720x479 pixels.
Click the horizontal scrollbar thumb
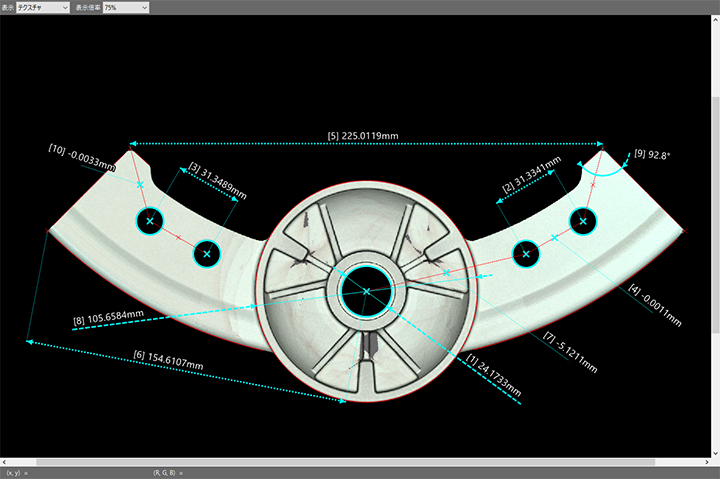click(345, 462)
